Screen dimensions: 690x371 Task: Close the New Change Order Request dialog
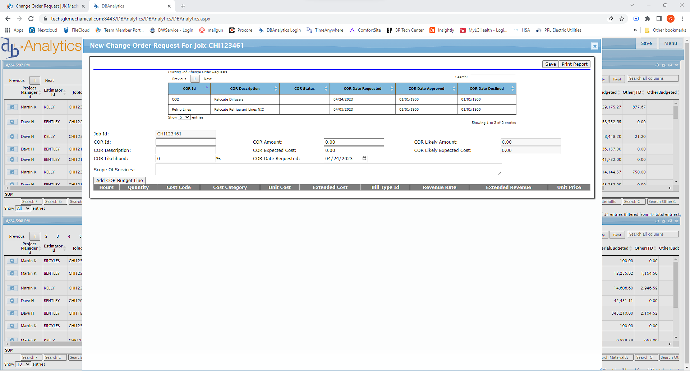coord(594,46)
